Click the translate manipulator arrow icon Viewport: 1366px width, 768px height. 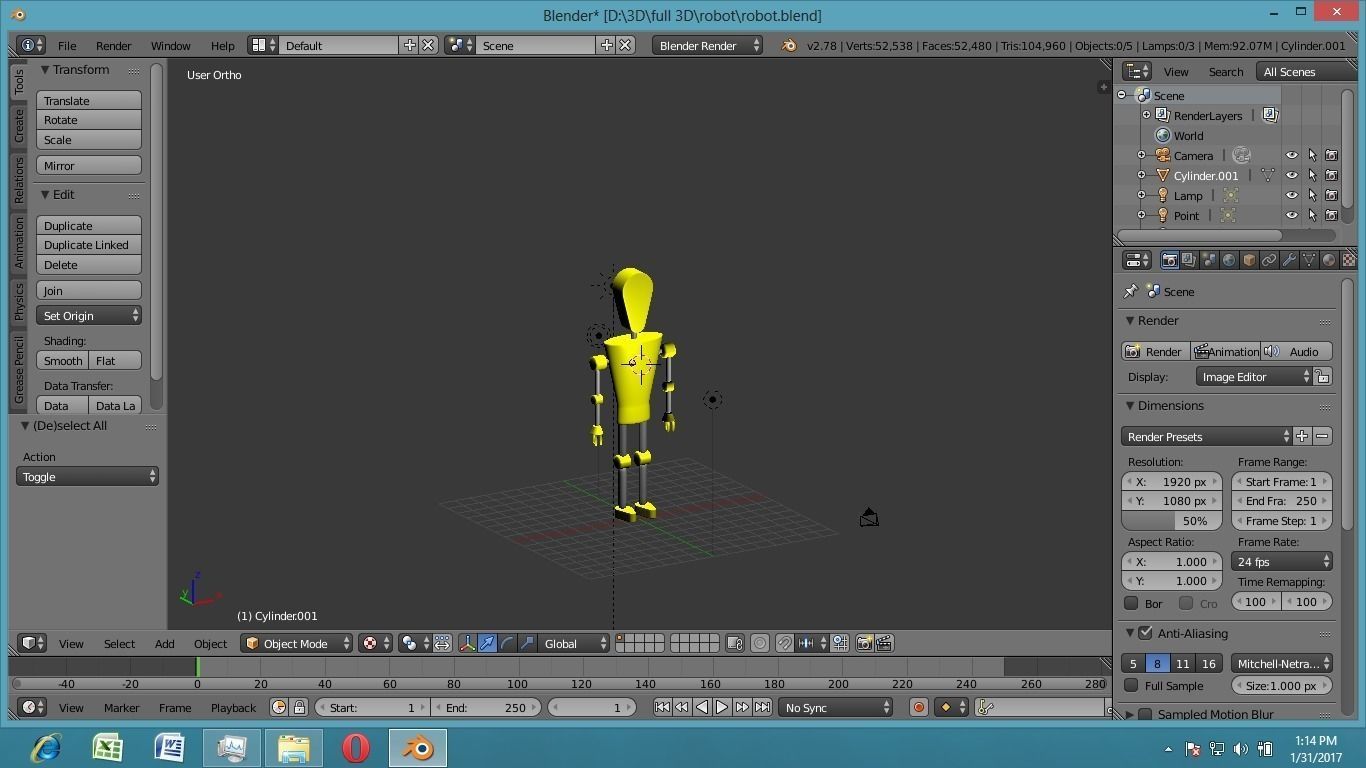487,644
